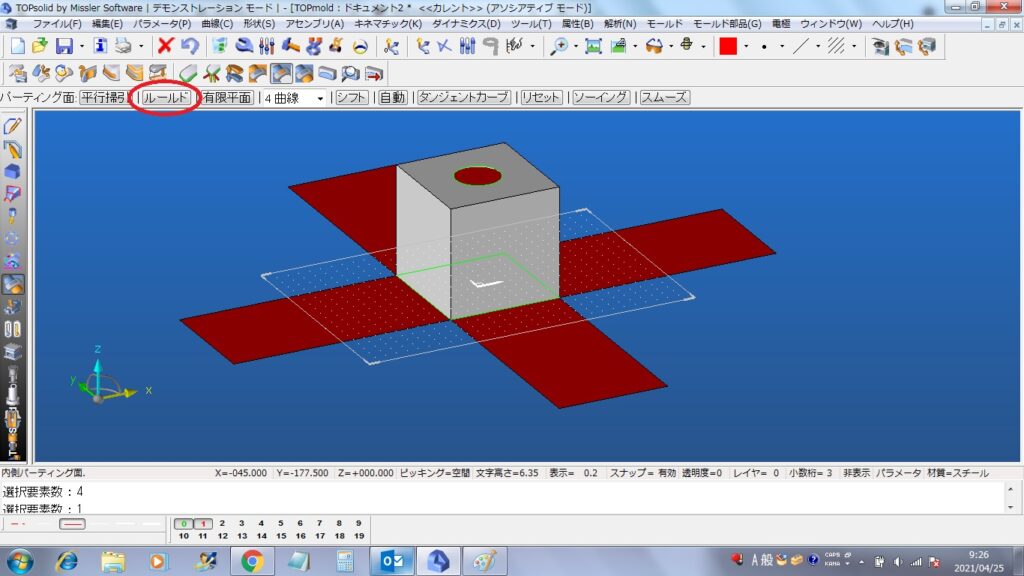Click the Windows Start button
The width and height of the screenshot is (1024, 576).
[20, 561]
